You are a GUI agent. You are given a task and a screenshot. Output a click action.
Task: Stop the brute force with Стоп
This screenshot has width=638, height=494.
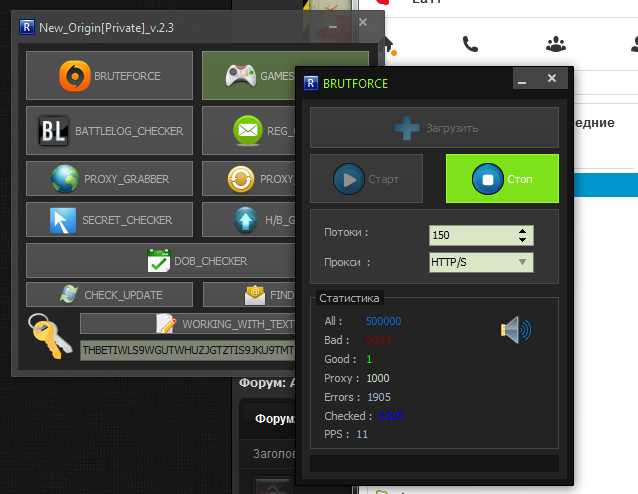coord(502,179)
